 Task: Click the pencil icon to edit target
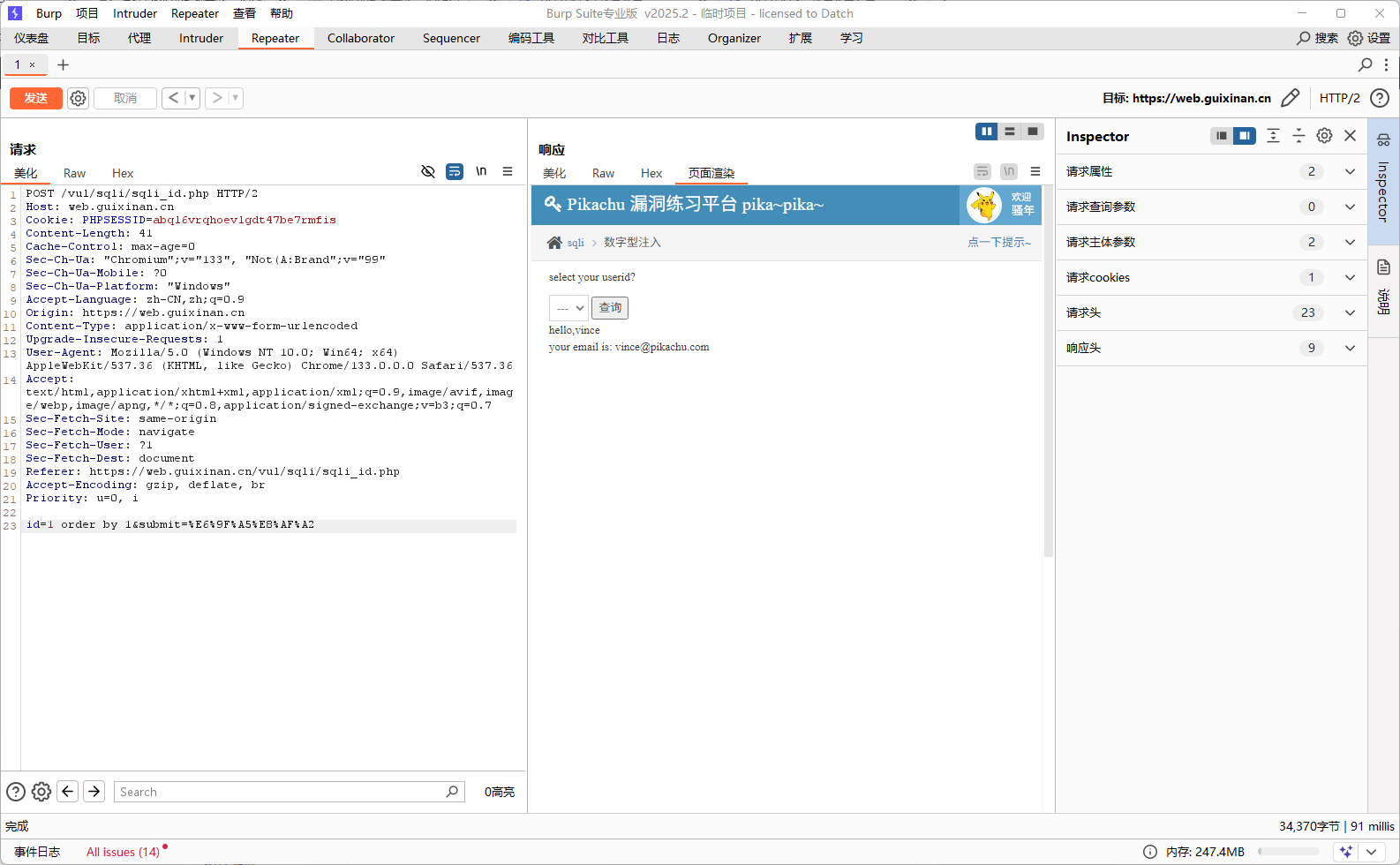1290,98
